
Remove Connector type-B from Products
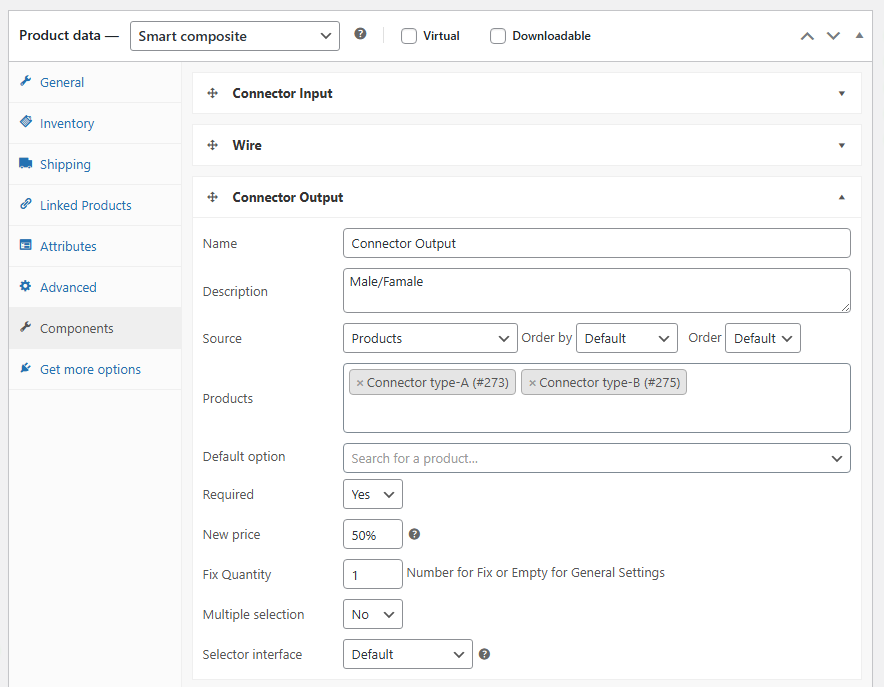click(x=532, y=383)
